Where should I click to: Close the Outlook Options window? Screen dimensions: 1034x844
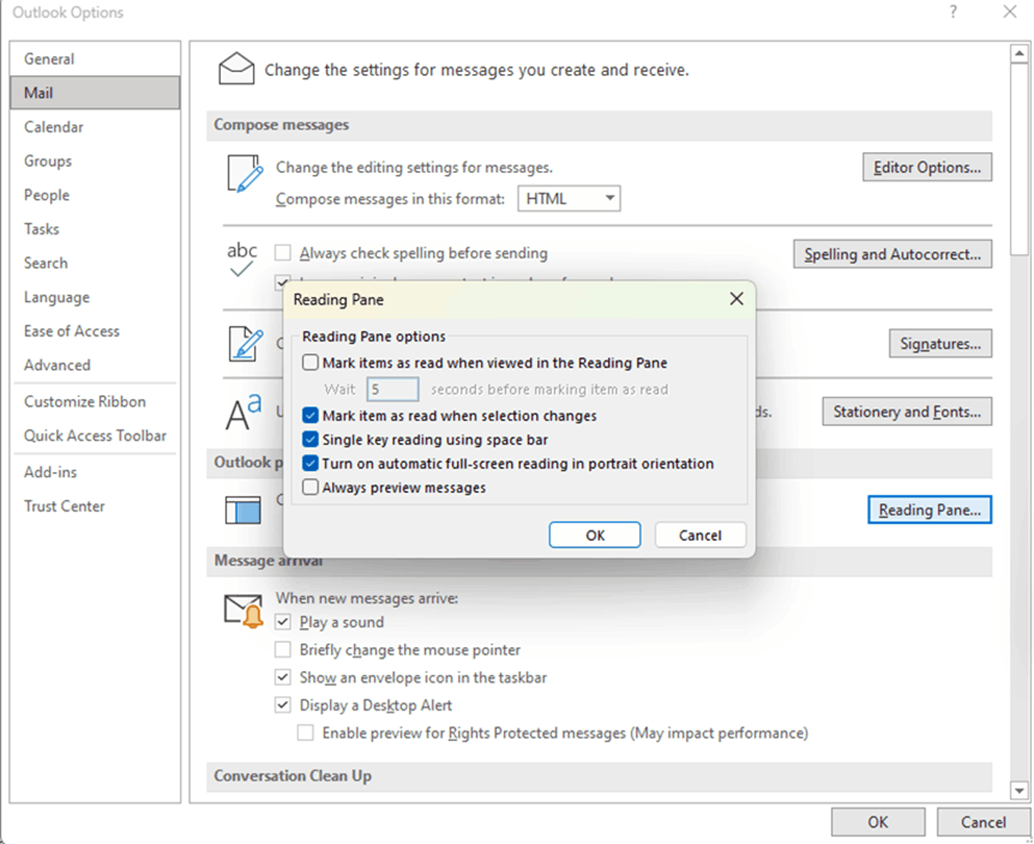tap(1010, 12)
